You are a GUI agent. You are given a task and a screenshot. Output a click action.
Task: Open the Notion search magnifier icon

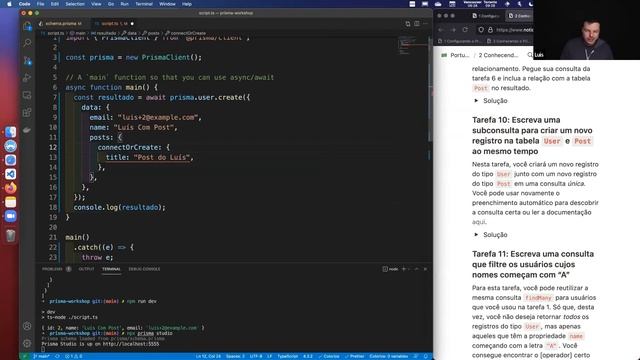pos(529,55)
